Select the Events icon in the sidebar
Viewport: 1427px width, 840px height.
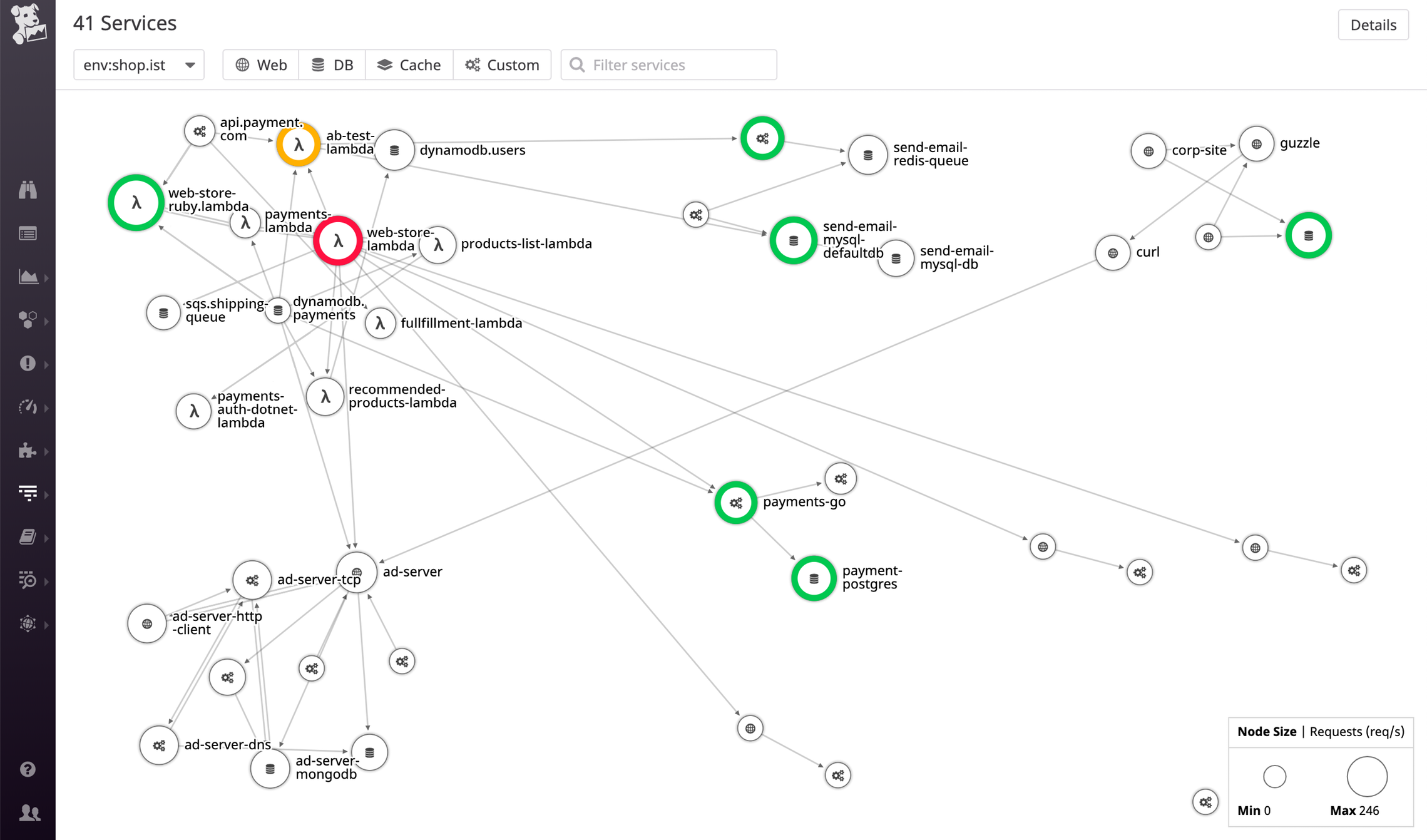28,233
